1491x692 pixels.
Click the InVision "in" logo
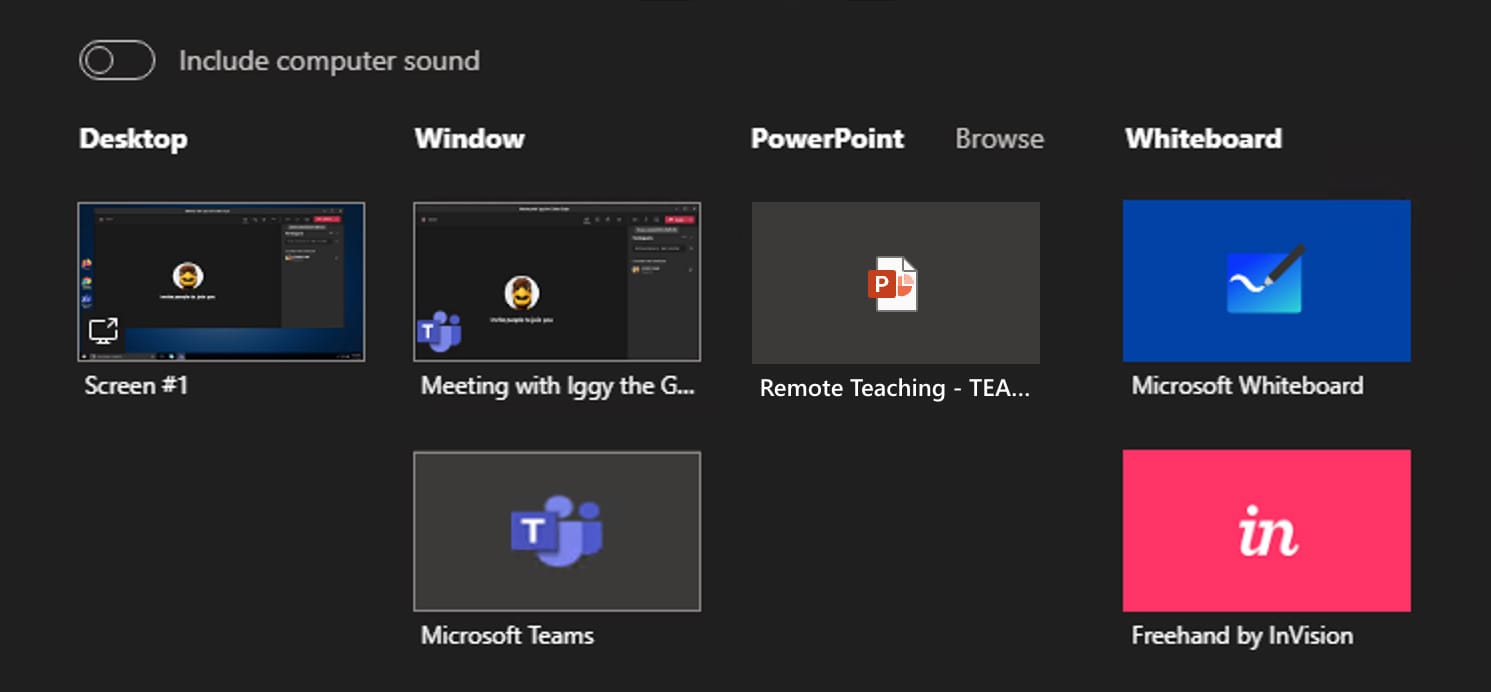tap(1267, 531)
